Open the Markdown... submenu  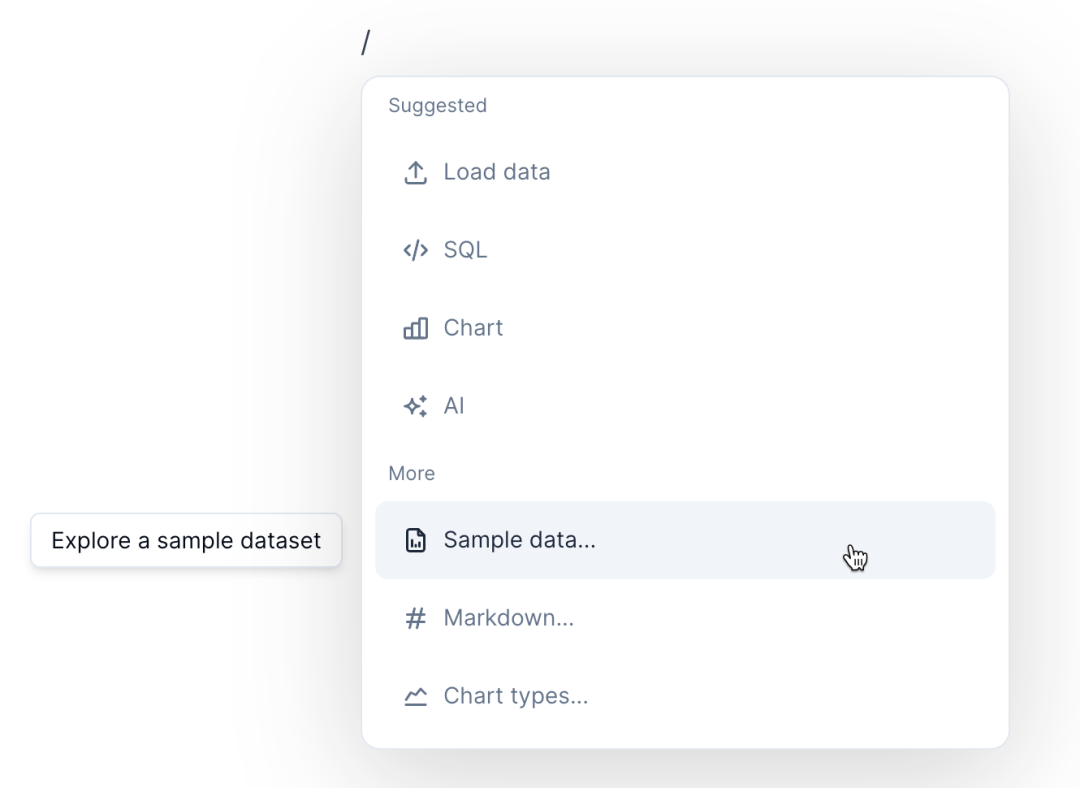pos(508,619)
